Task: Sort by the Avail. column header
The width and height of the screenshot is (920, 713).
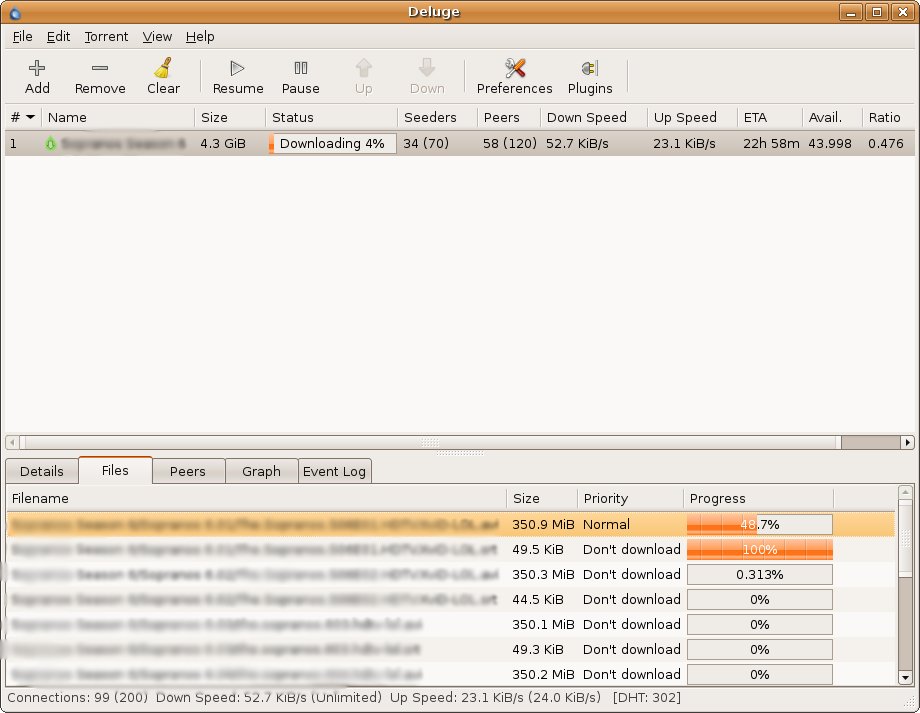Action: (x=832, y=117)
